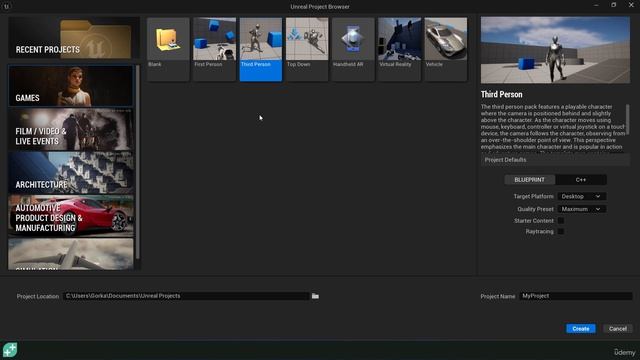The image size is (640, 360).
Task: Click the Quality Preset label
Action: (x=535, y=209)
